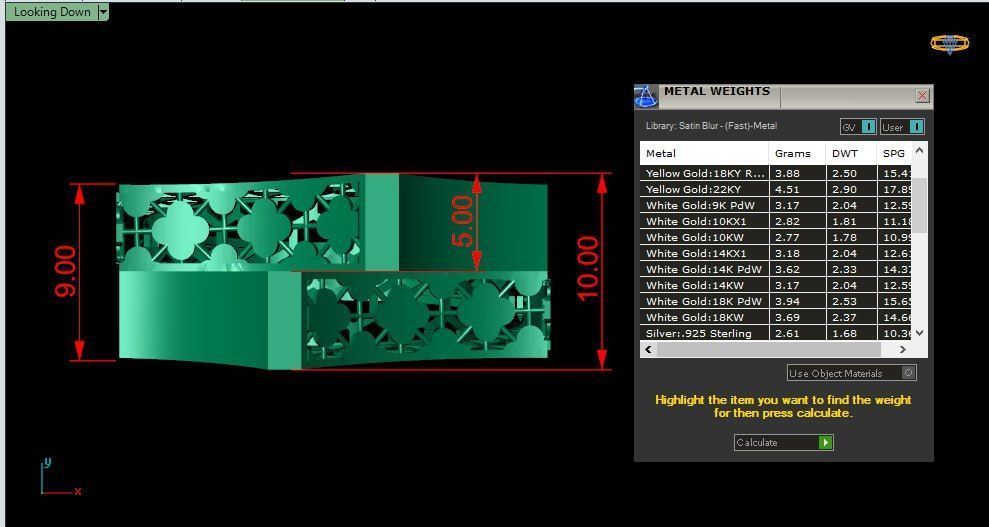The image size is (989, 527).
Task: Click the Metal Weights cone icon
Action: pos(645,96)
